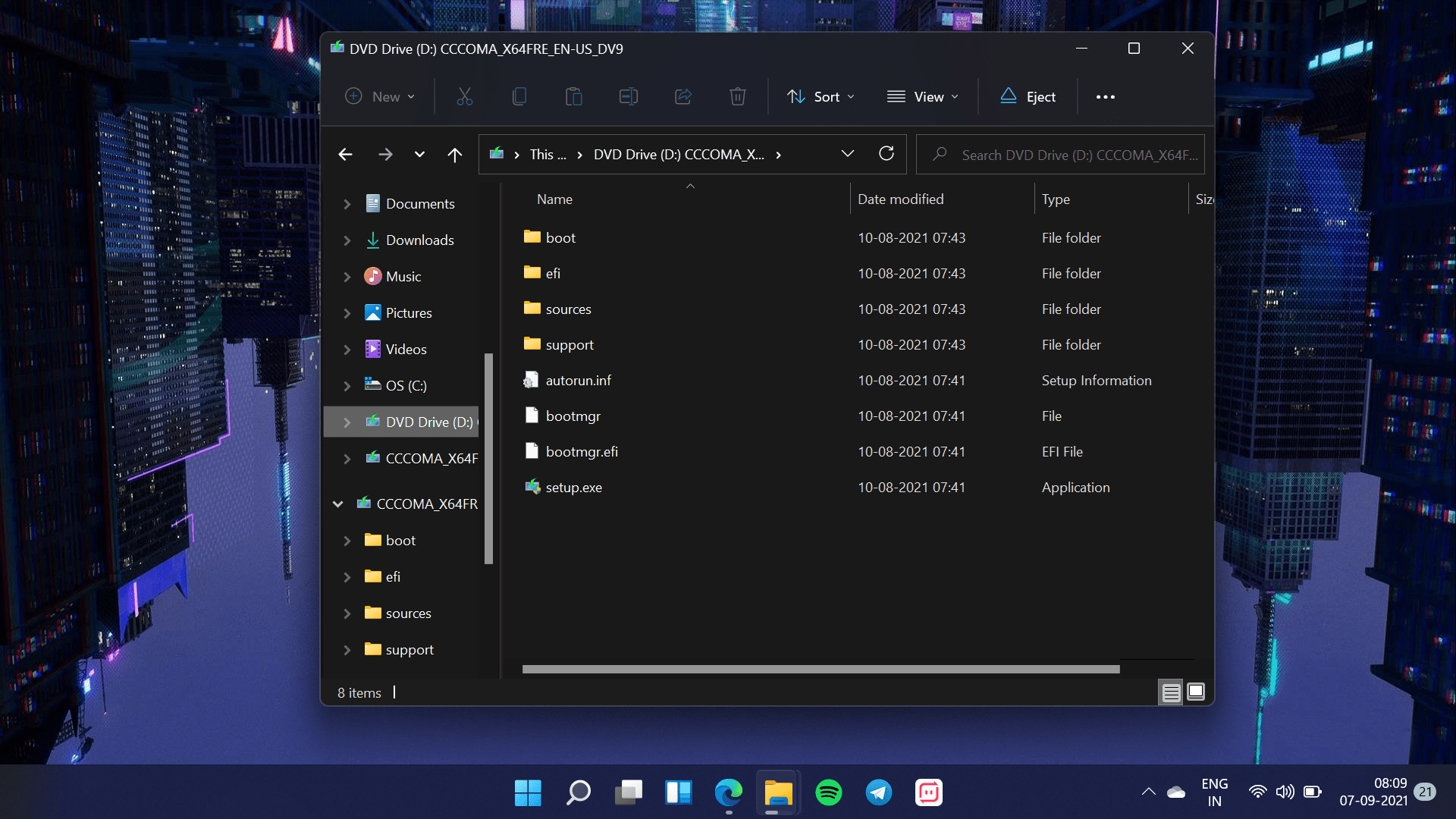
Task: Open the New item button
Action: click(x=380, y=97)
